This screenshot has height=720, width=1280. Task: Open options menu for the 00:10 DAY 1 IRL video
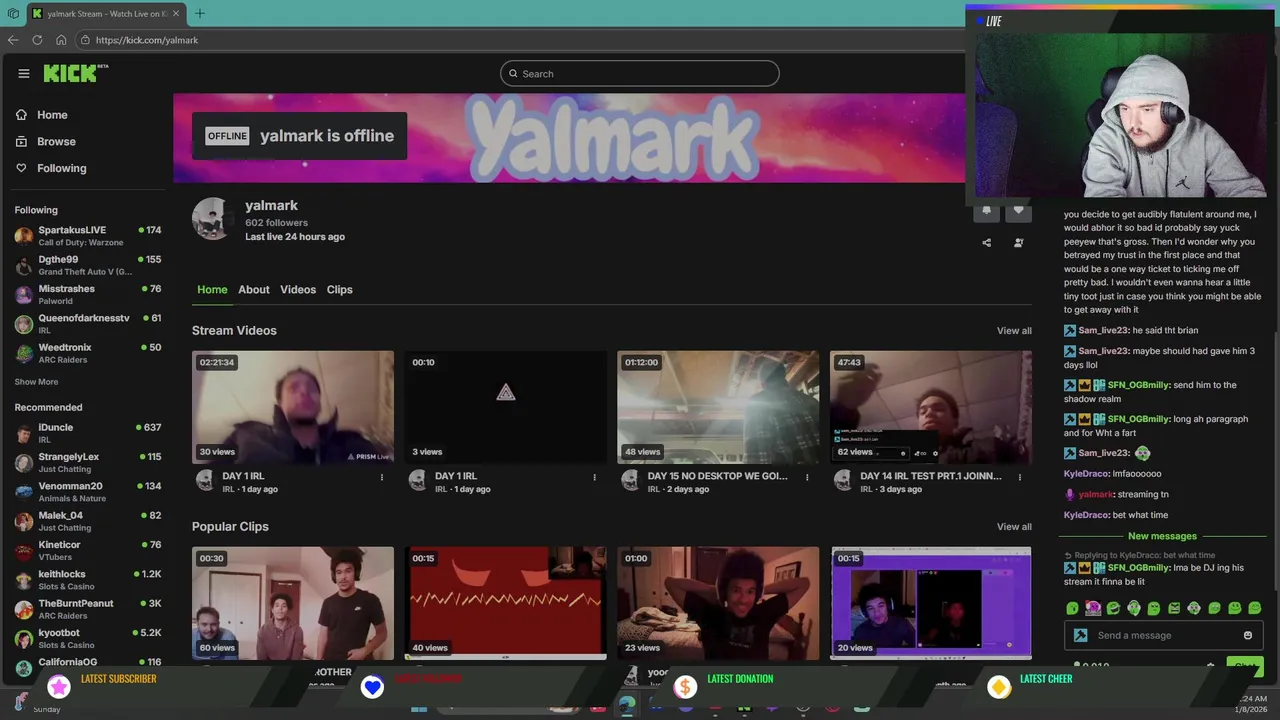tap(594, 477)
